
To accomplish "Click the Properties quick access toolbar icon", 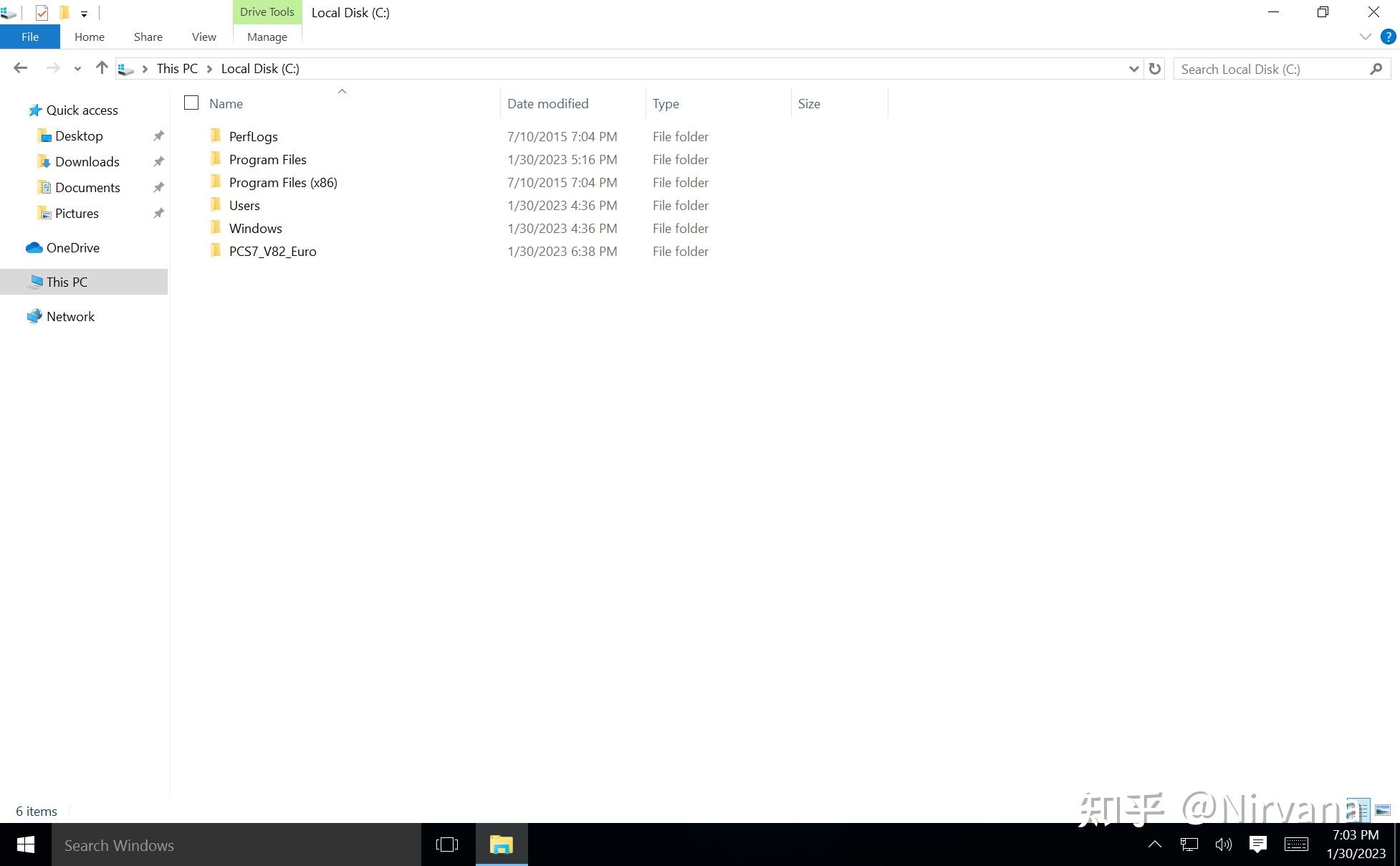I will [x=42, y=13].
